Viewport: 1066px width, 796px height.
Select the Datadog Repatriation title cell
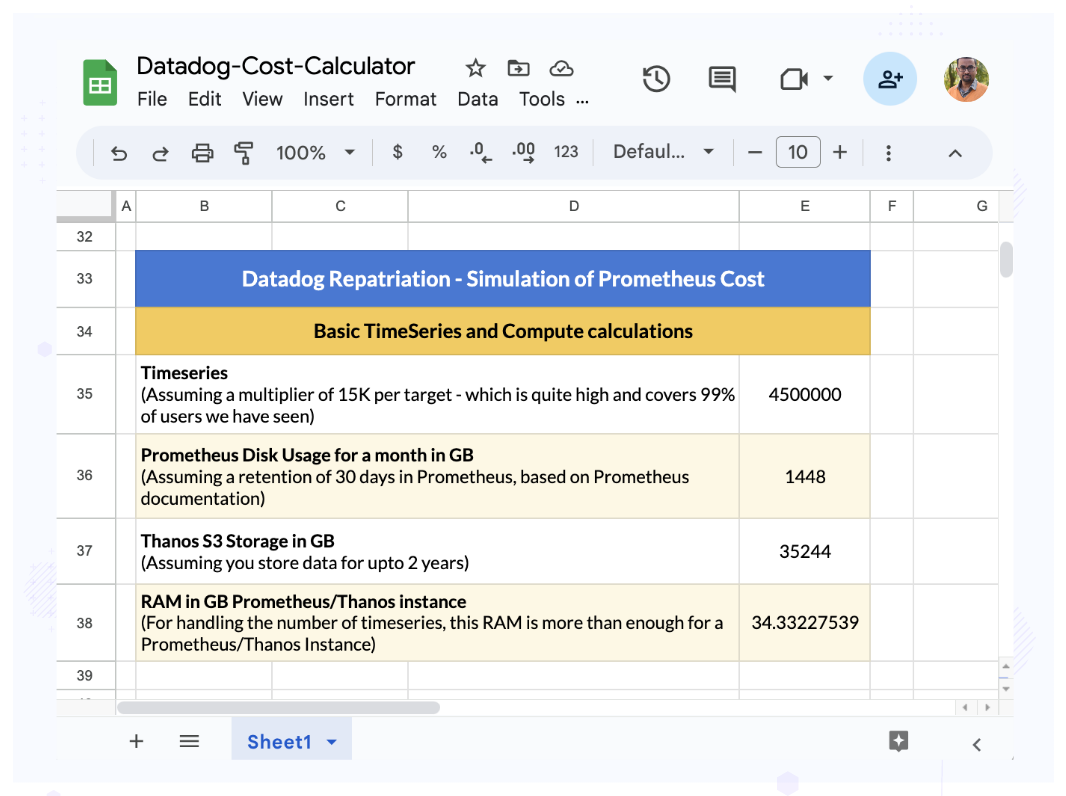click(x=503, y=279)
